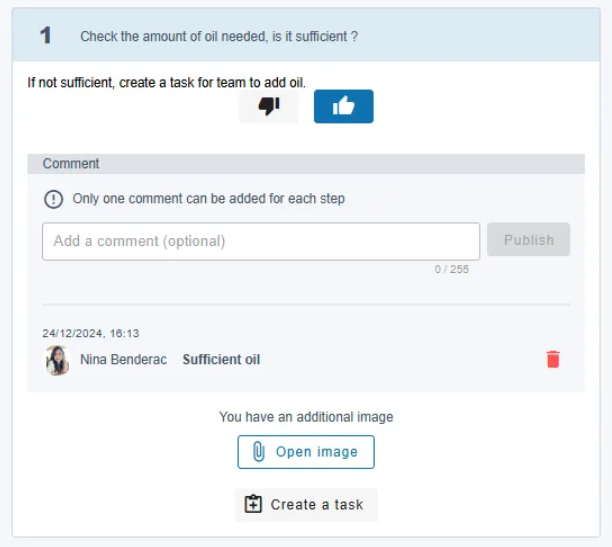The image size is (612, 547).
Task: Click the clipboard plus icon
Action: [253, 504]
